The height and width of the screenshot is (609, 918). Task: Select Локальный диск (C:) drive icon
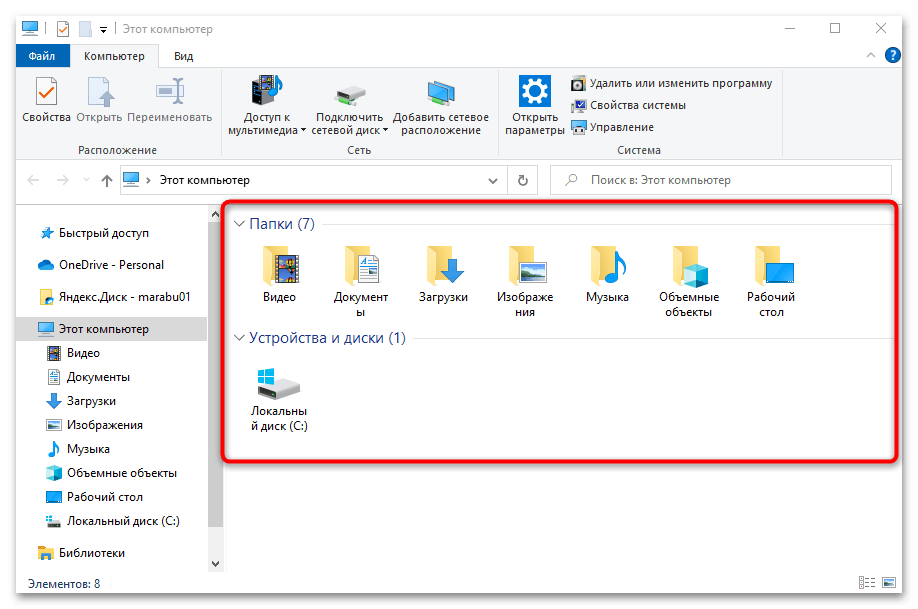[279, 384]
